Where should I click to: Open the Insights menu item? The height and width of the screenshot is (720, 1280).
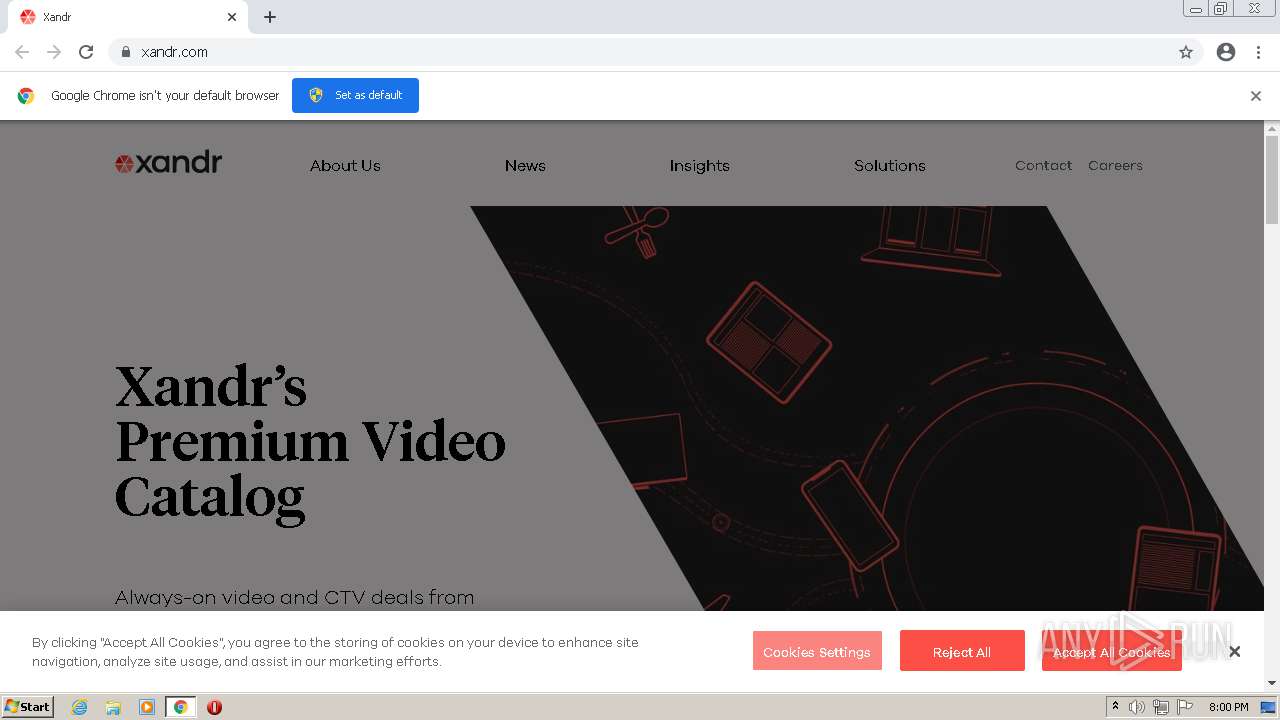(x=700, y=166)
